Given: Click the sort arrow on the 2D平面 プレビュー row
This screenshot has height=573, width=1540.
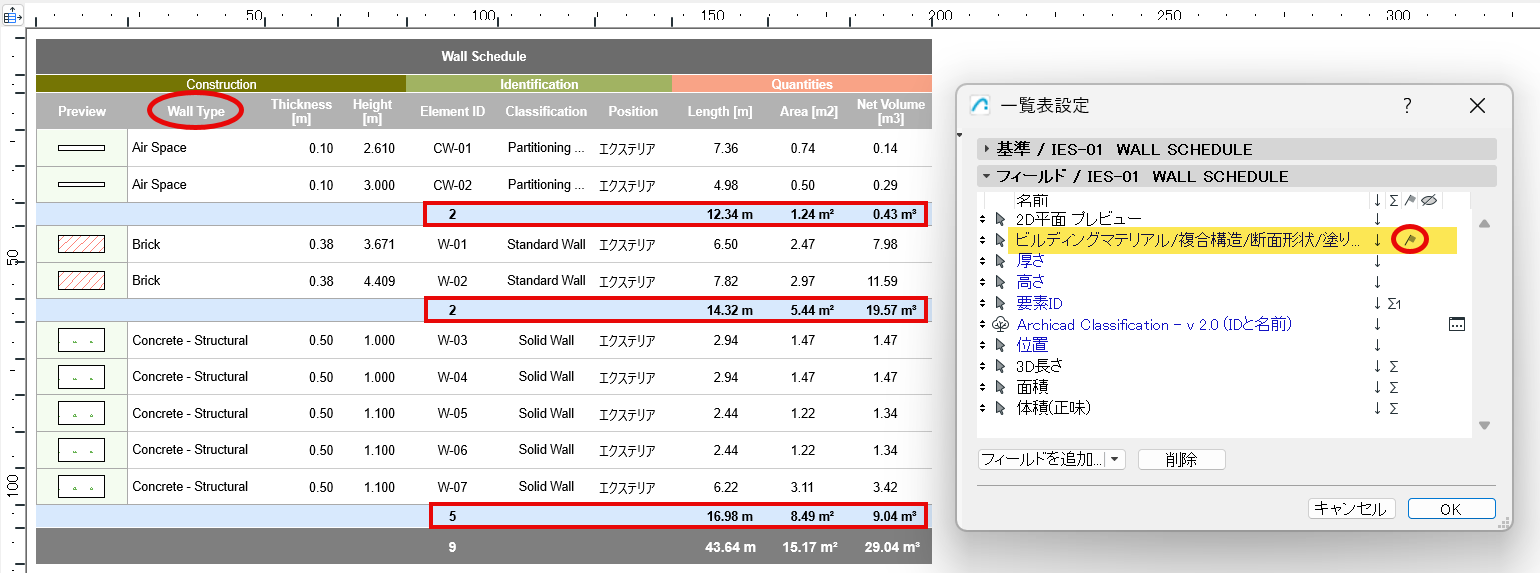Looking at the screenshot, I should [x=1377, y=219].
